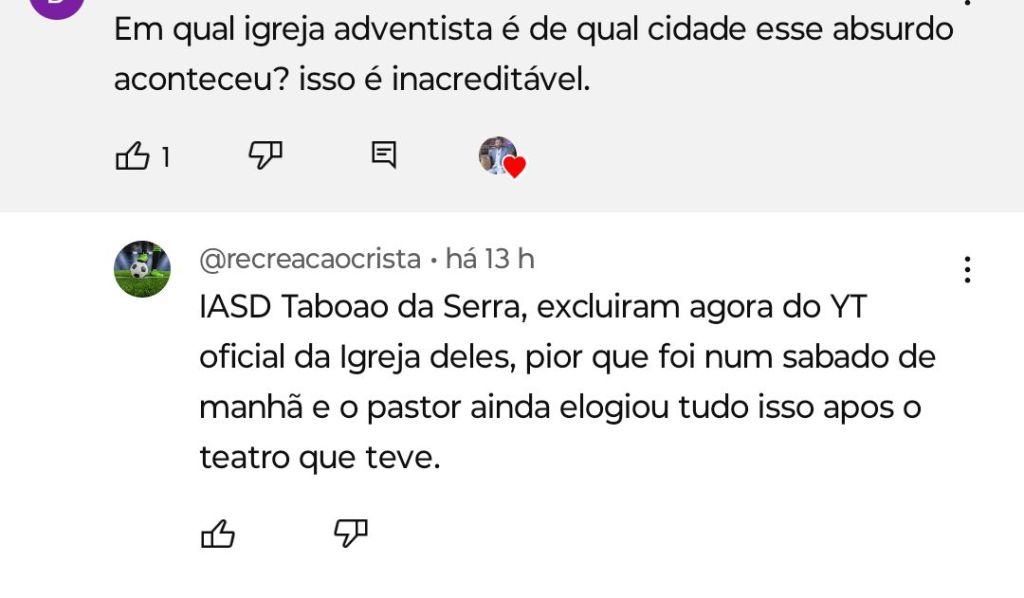Screen dimensions: 1024x598
Task: Click the 'há 13 h' timestamp
Action: [490, 259]
